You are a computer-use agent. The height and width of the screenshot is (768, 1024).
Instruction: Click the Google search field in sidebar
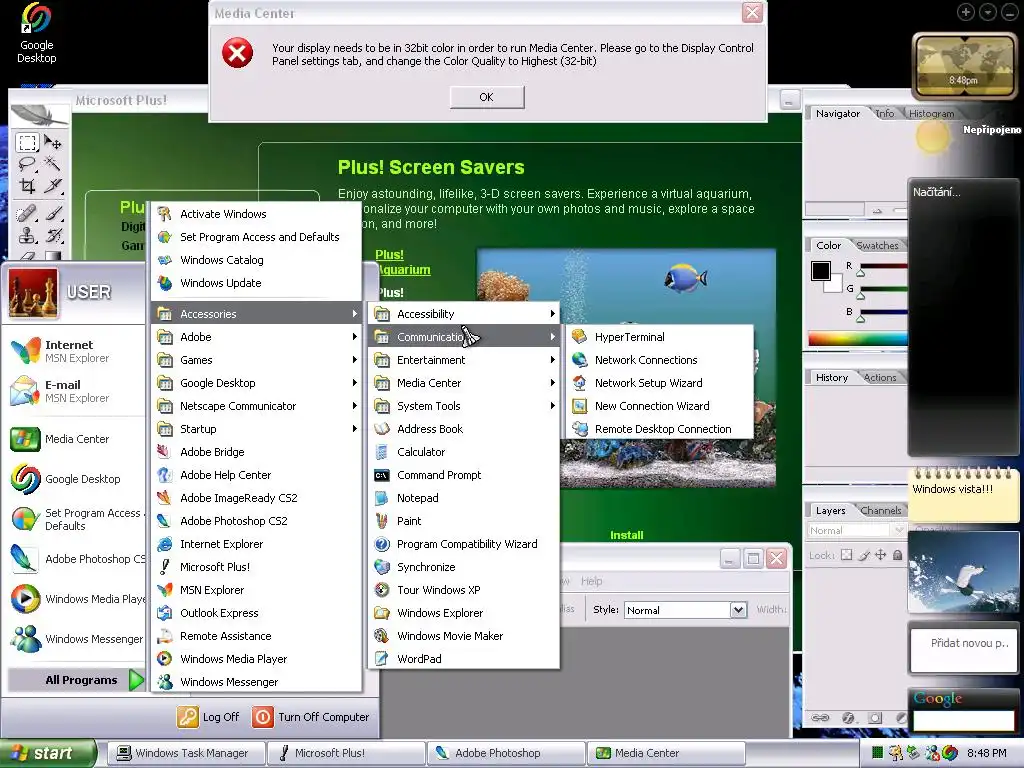[964, 721]
